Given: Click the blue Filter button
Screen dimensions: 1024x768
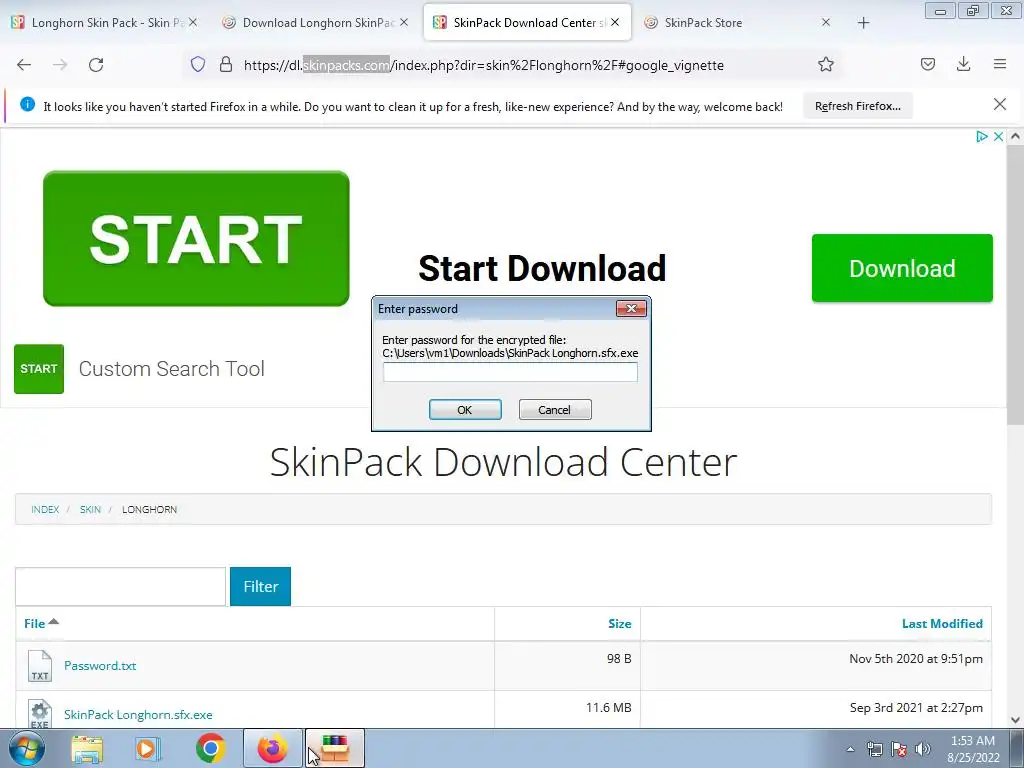Looking at the screenshot, I should [261, 586].
